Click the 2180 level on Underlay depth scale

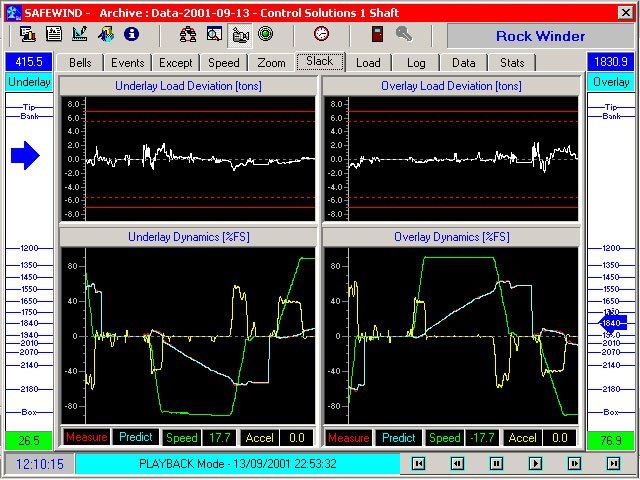[29, 389]
